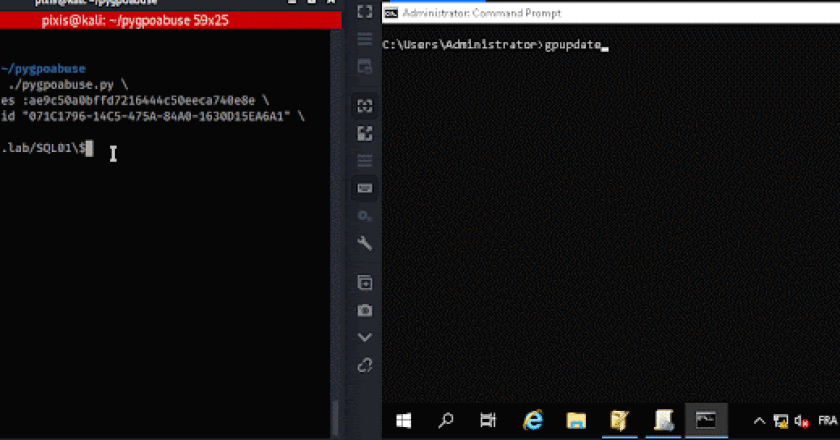Open the taskbar search magnifier
This screenshot has height=440, width=840.
click(x=447, y=420)
